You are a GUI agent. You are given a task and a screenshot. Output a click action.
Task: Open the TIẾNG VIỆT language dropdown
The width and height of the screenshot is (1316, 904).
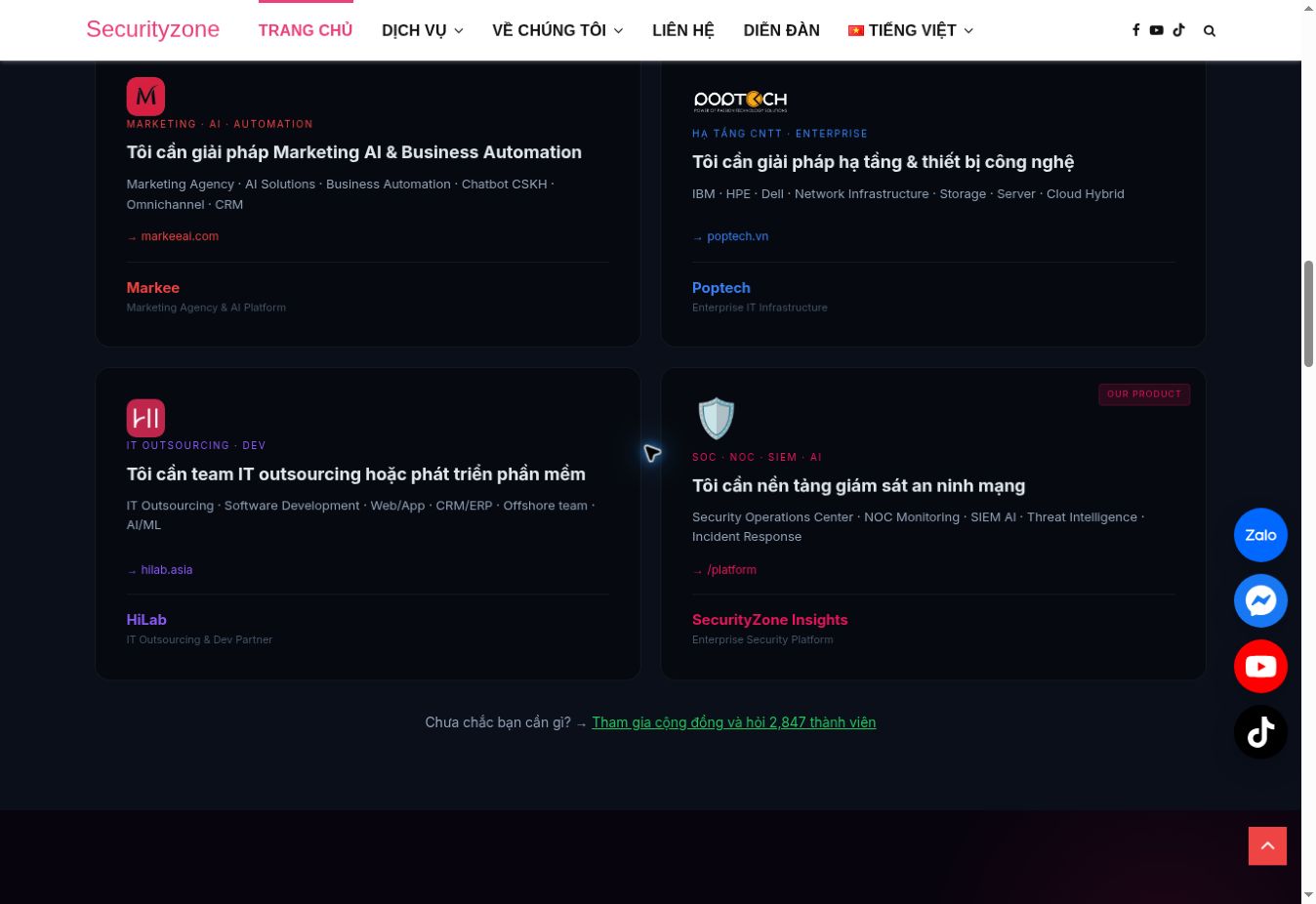click(x=911, y=30)
